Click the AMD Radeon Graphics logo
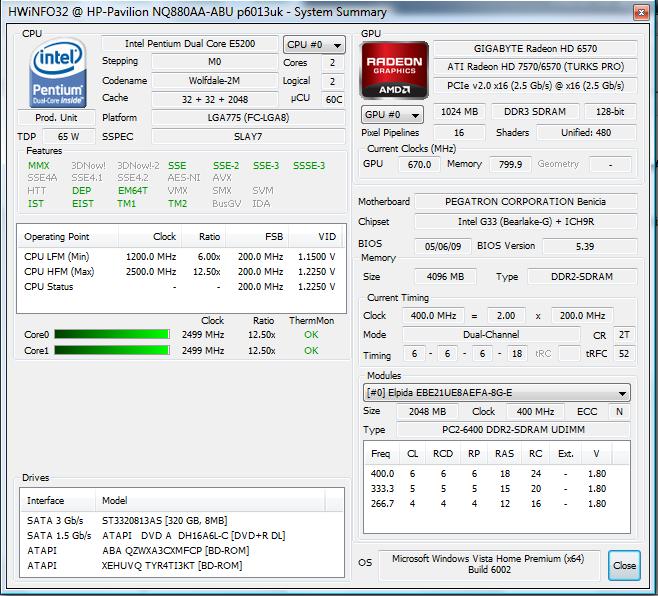 click(394, 70)
